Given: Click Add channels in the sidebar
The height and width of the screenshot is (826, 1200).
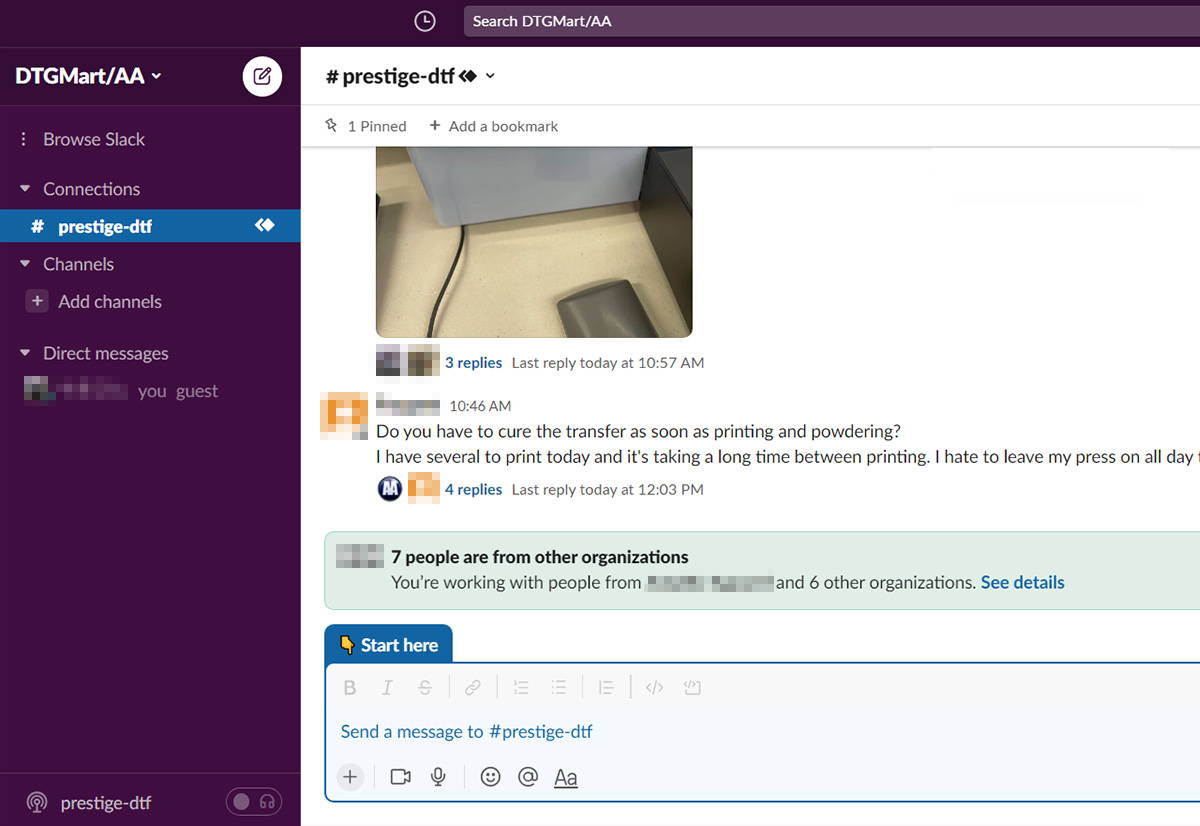Looking at the screenshot, I should [x=96, y=301].
